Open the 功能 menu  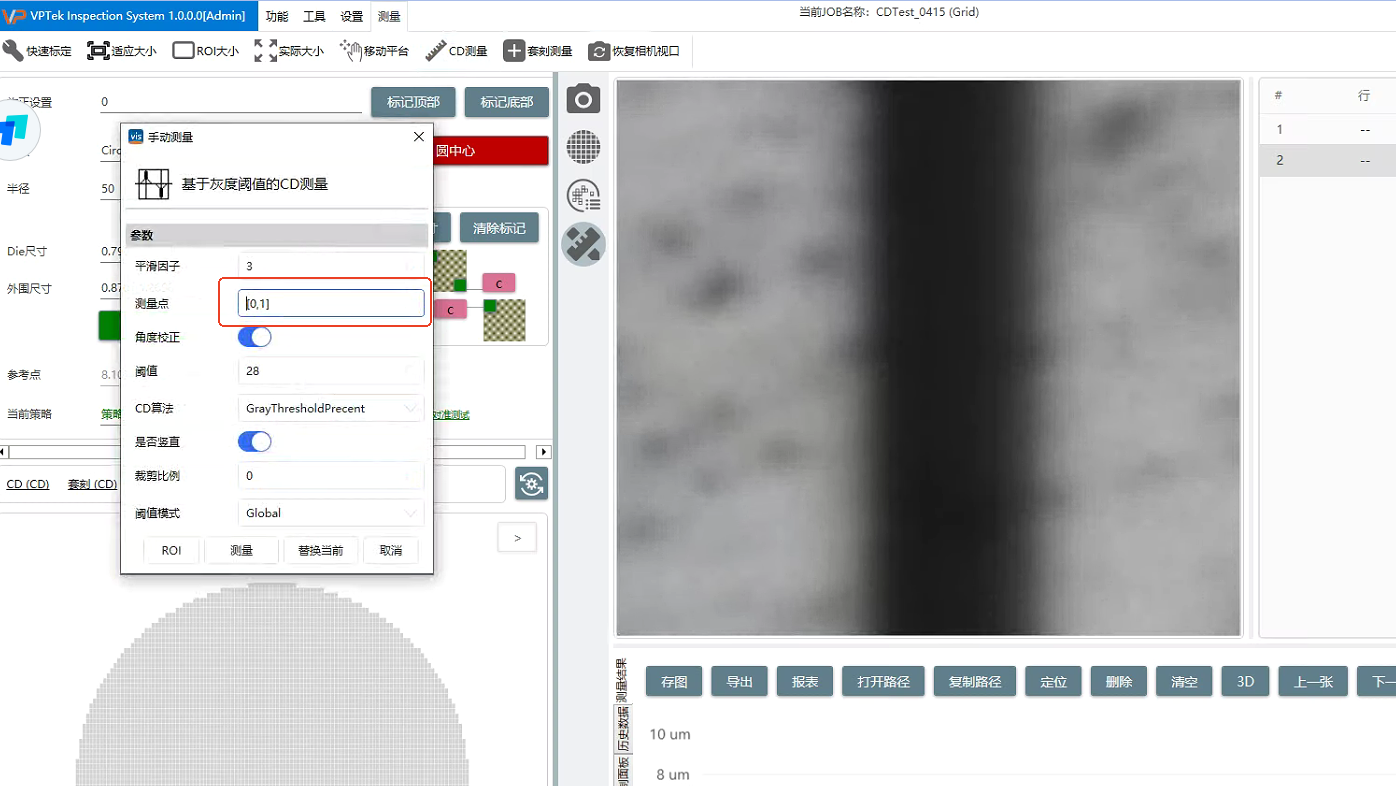click(x=277, y=16)
